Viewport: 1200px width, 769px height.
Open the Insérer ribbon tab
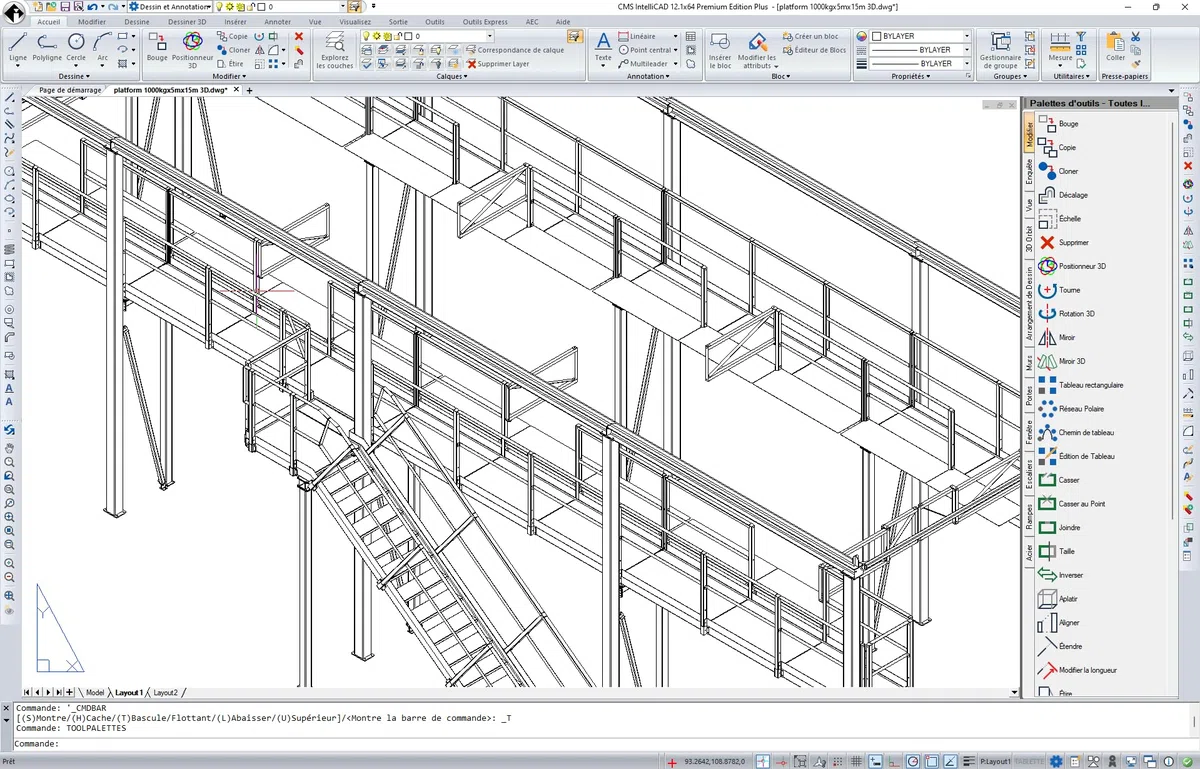236,21
